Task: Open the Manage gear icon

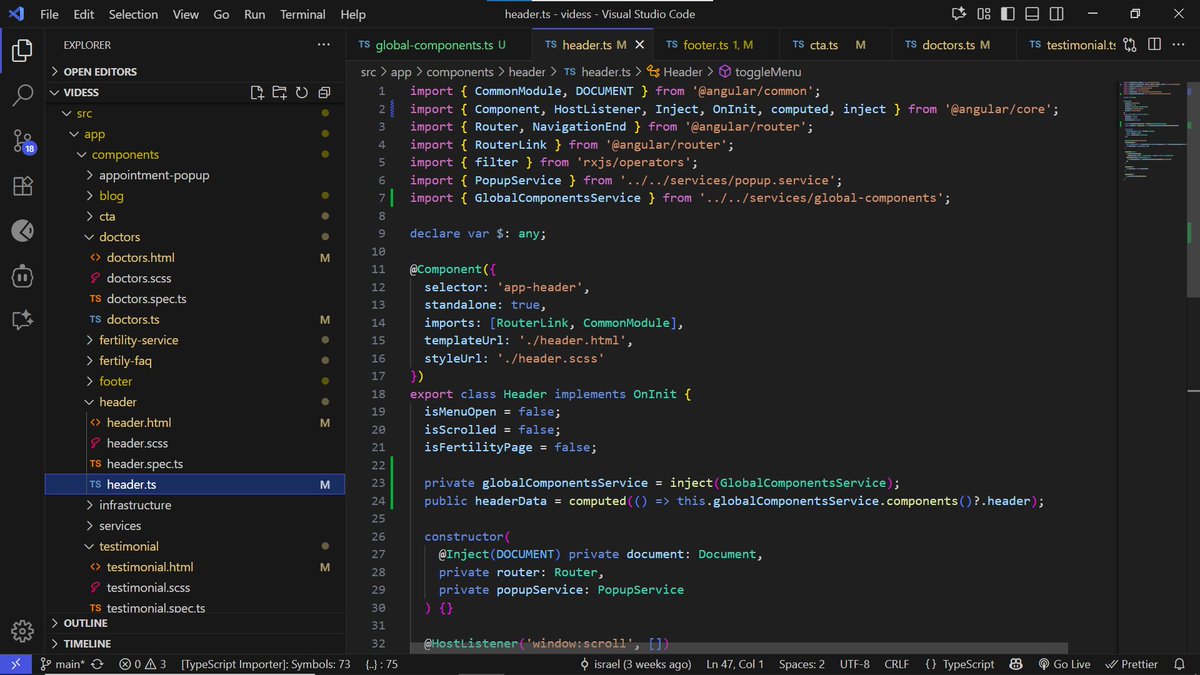Action: point(22,631)
